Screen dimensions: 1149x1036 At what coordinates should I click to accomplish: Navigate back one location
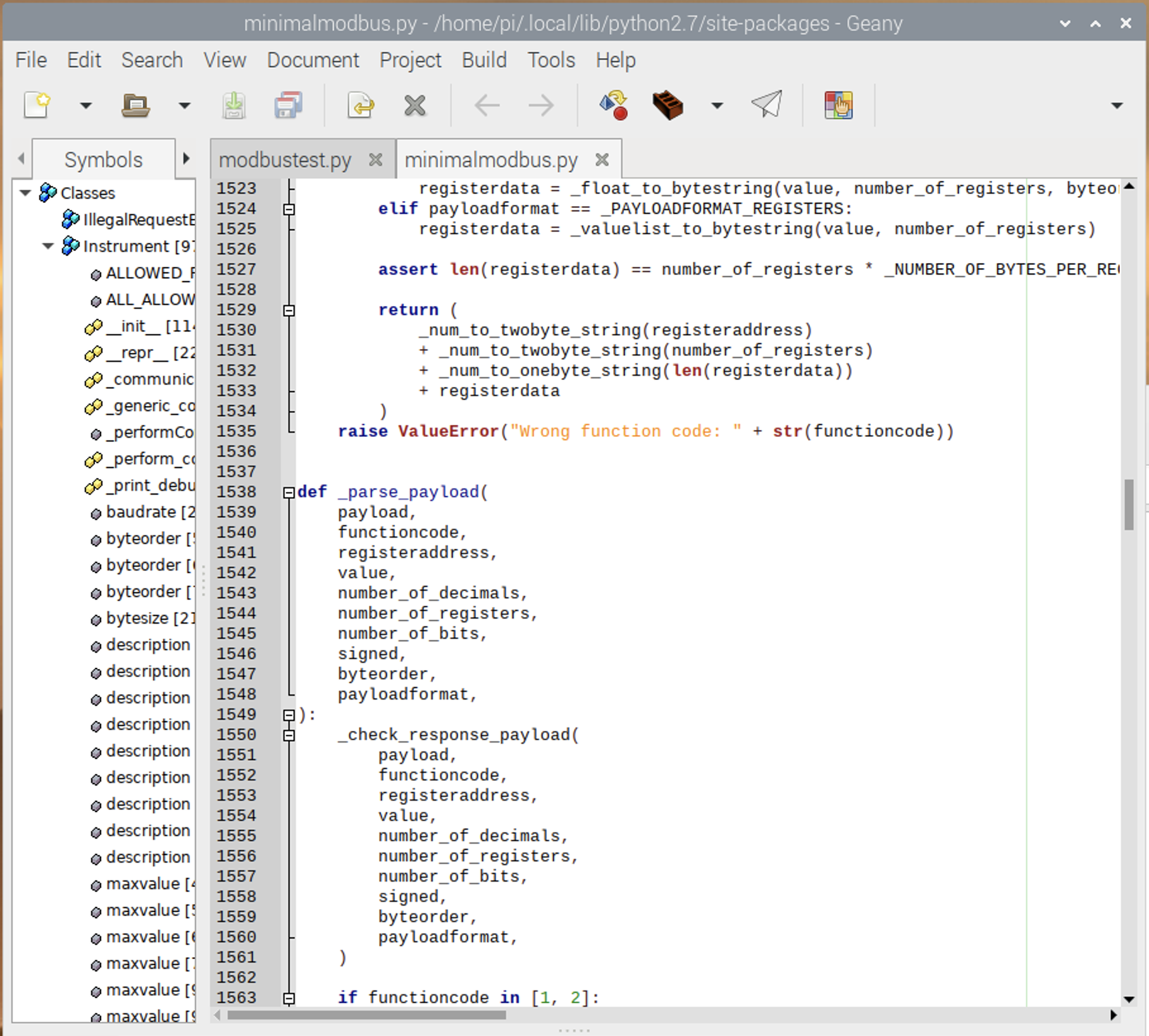pyautogui.click(x=487, y=105)
